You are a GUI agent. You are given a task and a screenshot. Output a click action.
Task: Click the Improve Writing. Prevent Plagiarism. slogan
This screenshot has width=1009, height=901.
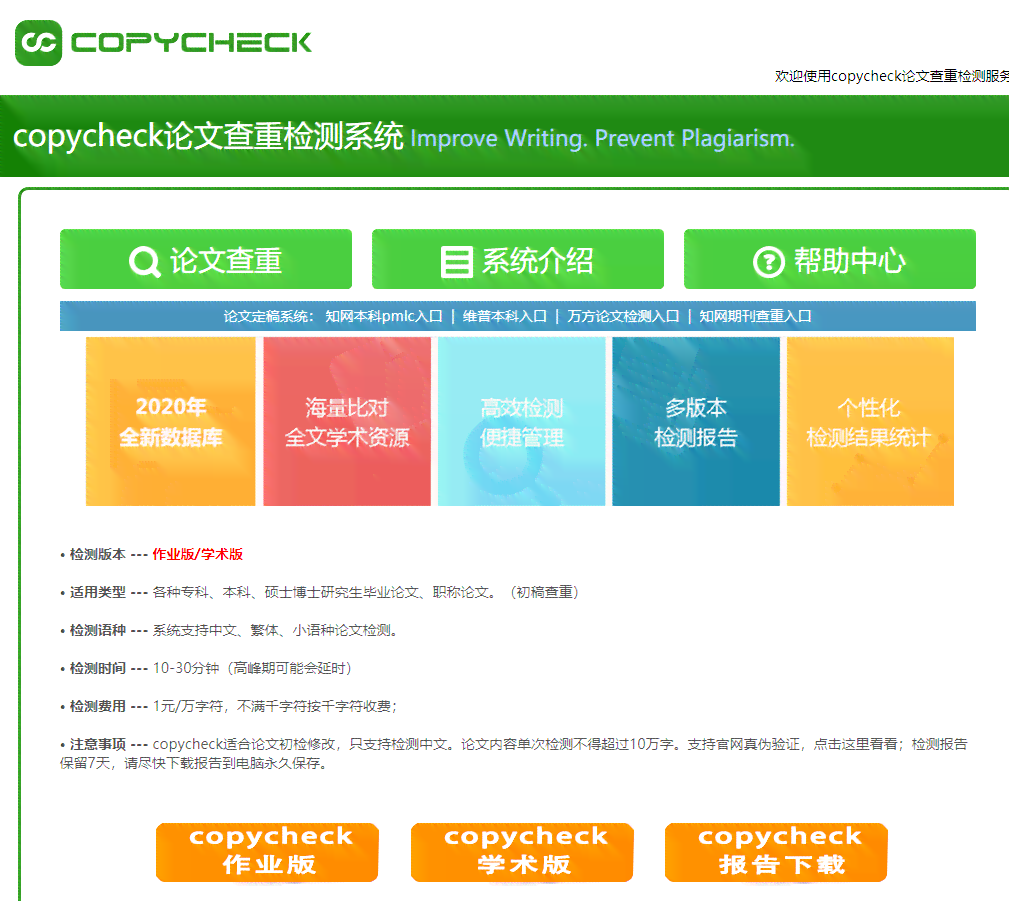602,138
